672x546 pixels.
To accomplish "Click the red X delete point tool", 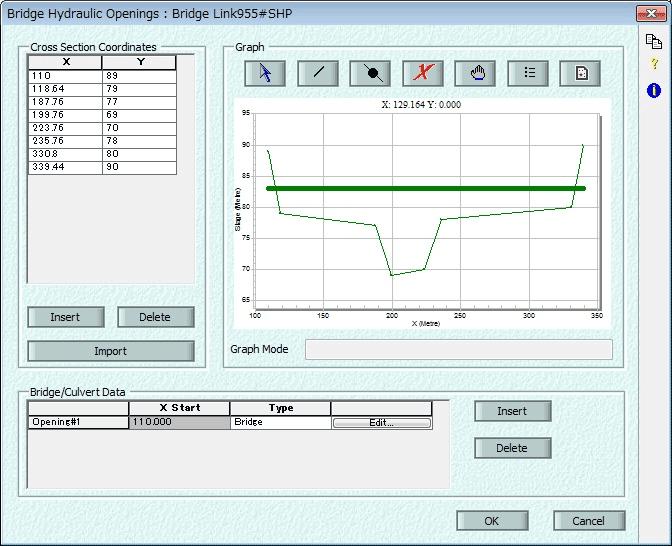I will (423, 73).
